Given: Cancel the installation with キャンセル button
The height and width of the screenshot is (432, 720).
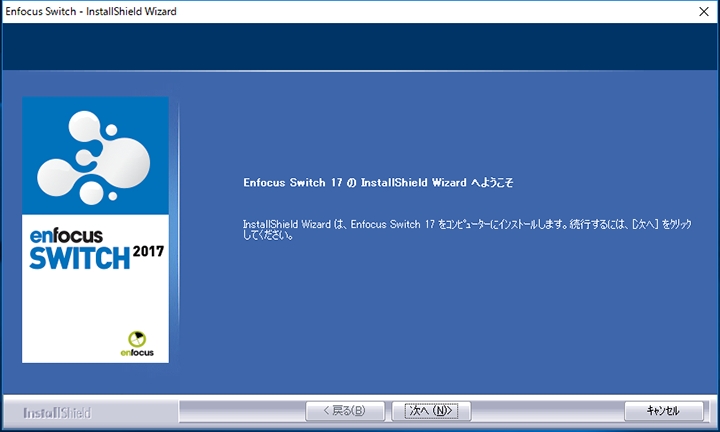Looking at the screenshot, I should click(x=664, y=411).
